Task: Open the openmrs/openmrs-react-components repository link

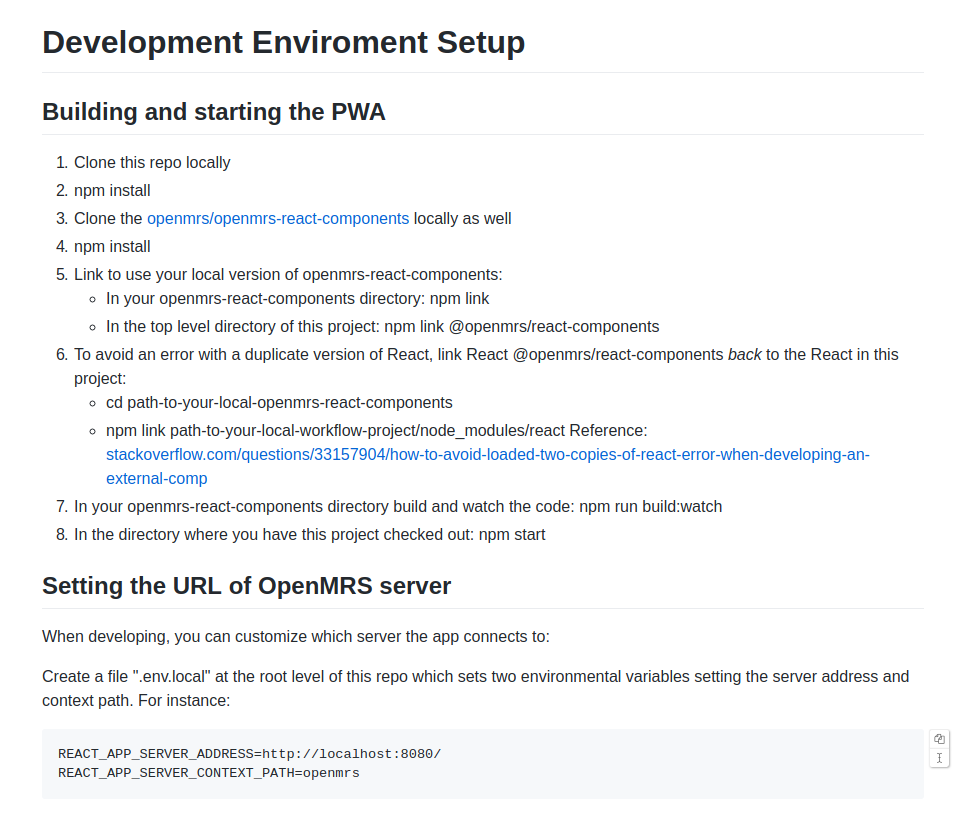Action: (278, 218)
